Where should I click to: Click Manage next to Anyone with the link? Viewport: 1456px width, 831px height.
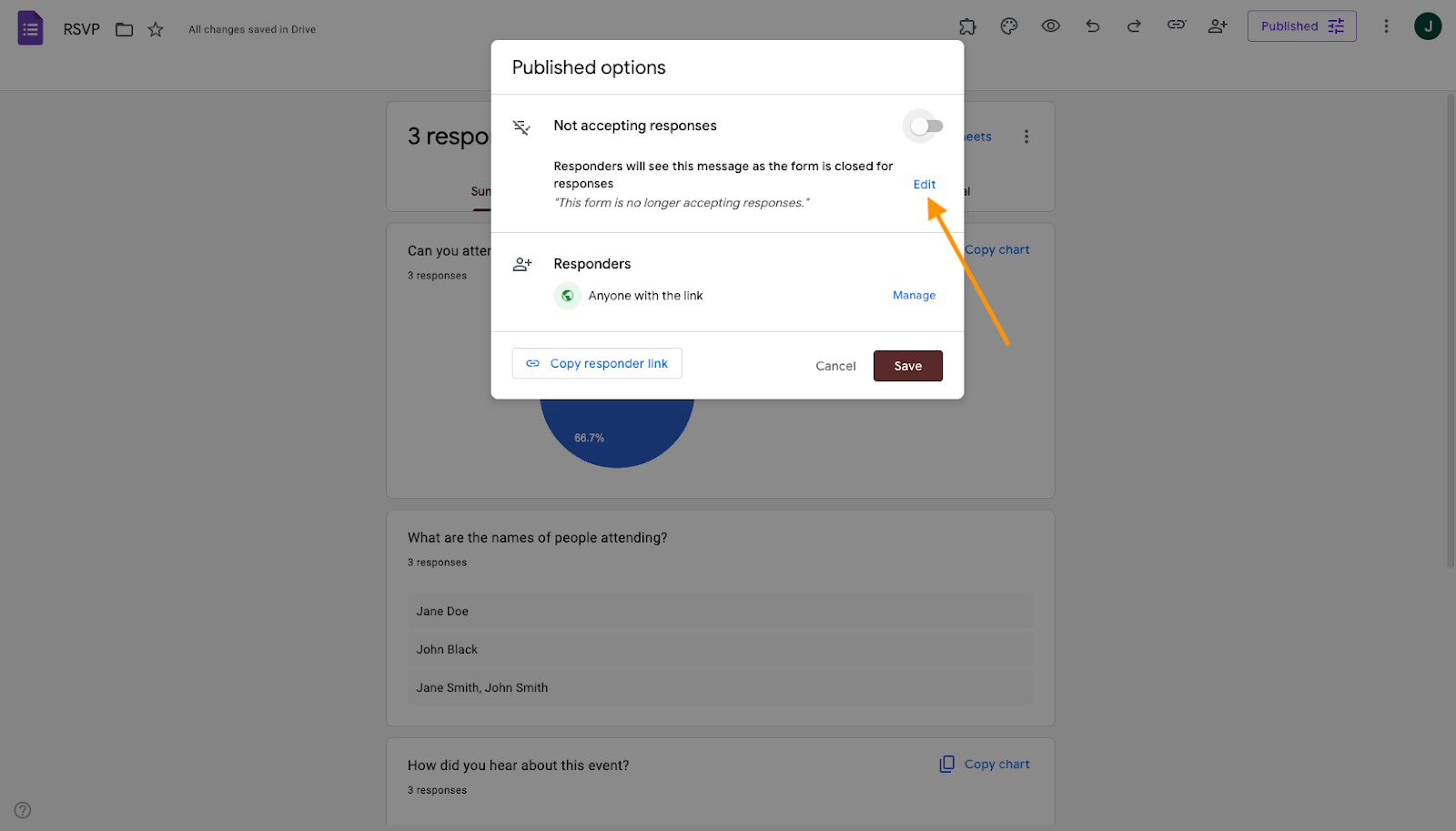[x=914, y=295]
